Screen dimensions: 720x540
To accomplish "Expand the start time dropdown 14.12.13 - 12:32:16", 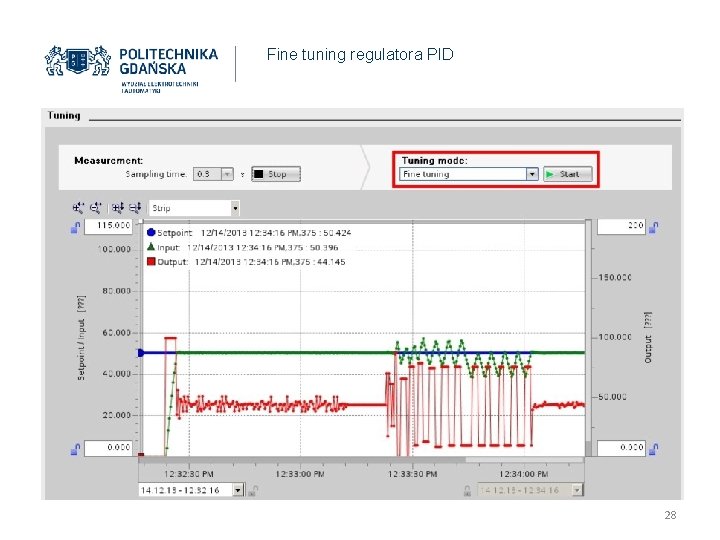I will (x=238, y=490).
